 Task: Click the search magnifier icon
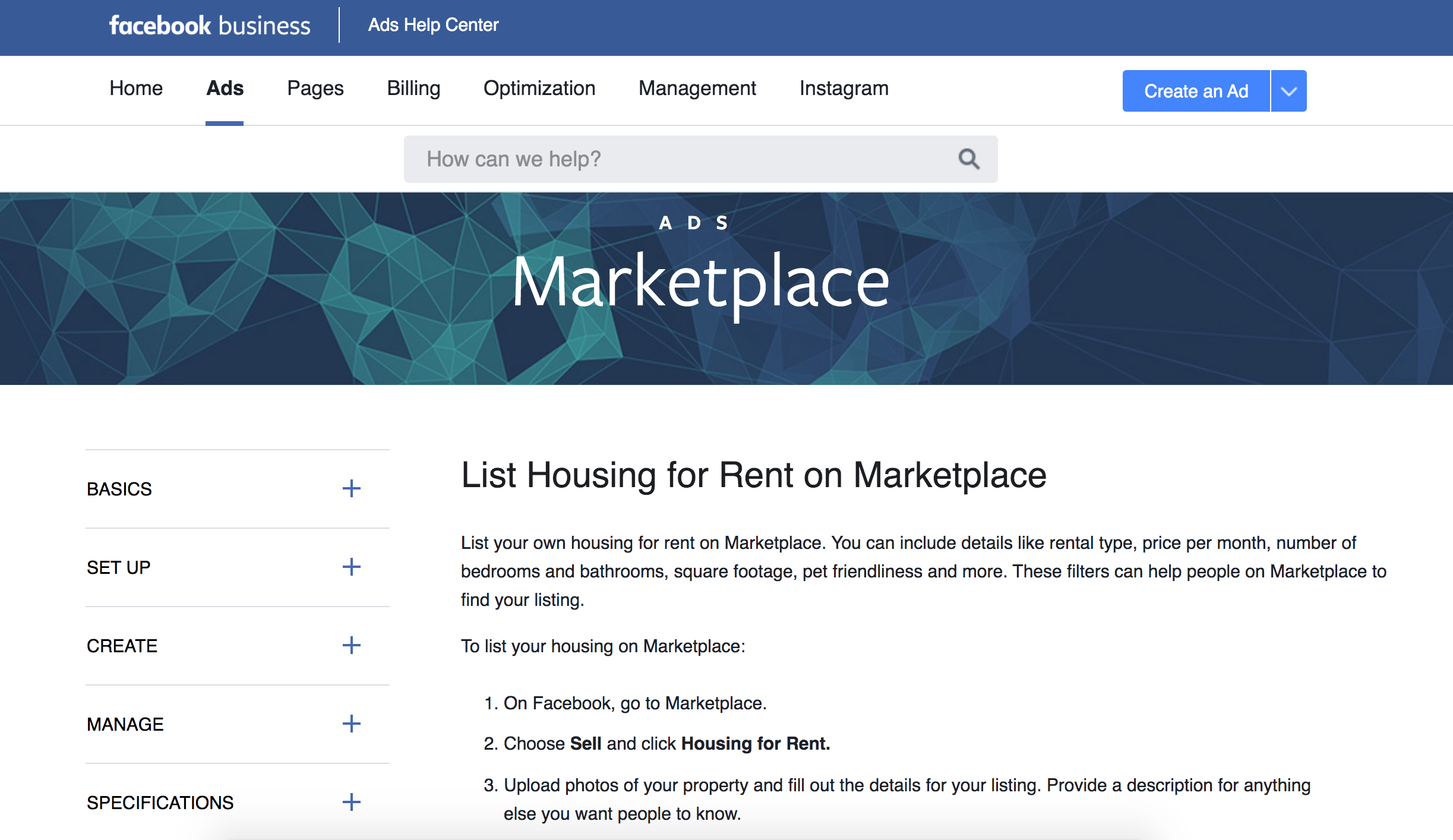tap(969, 159)
